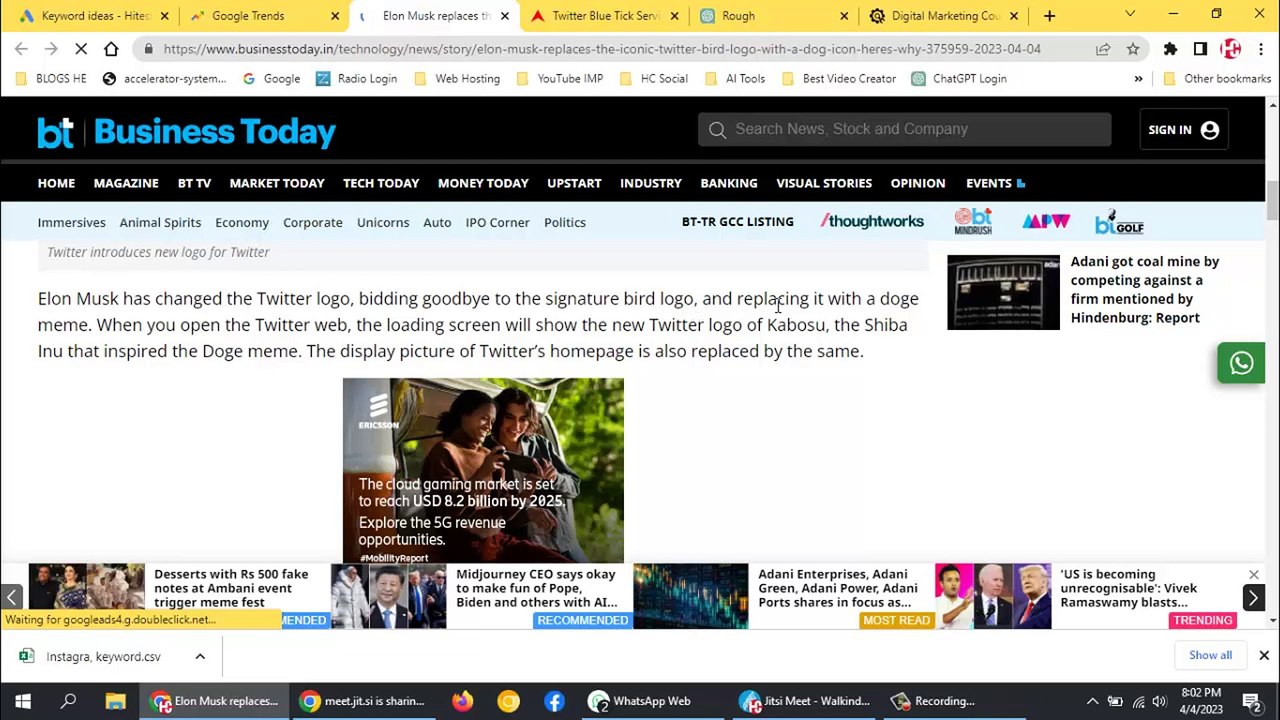Open the Chrome side panel

1200,49
